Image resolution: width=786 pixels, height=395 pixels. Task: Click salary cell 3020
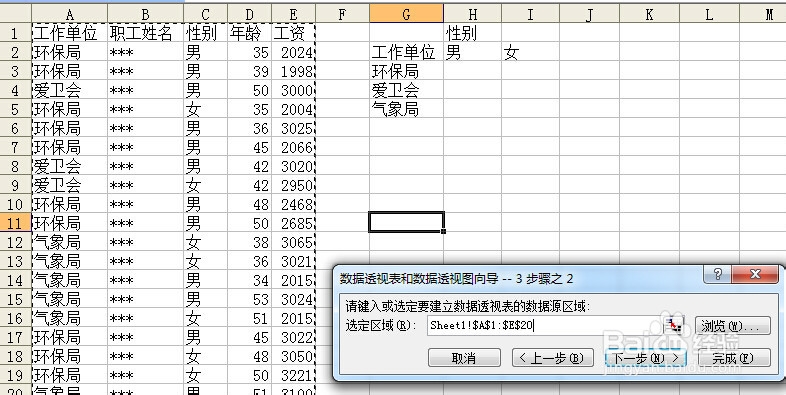(293, 166)
